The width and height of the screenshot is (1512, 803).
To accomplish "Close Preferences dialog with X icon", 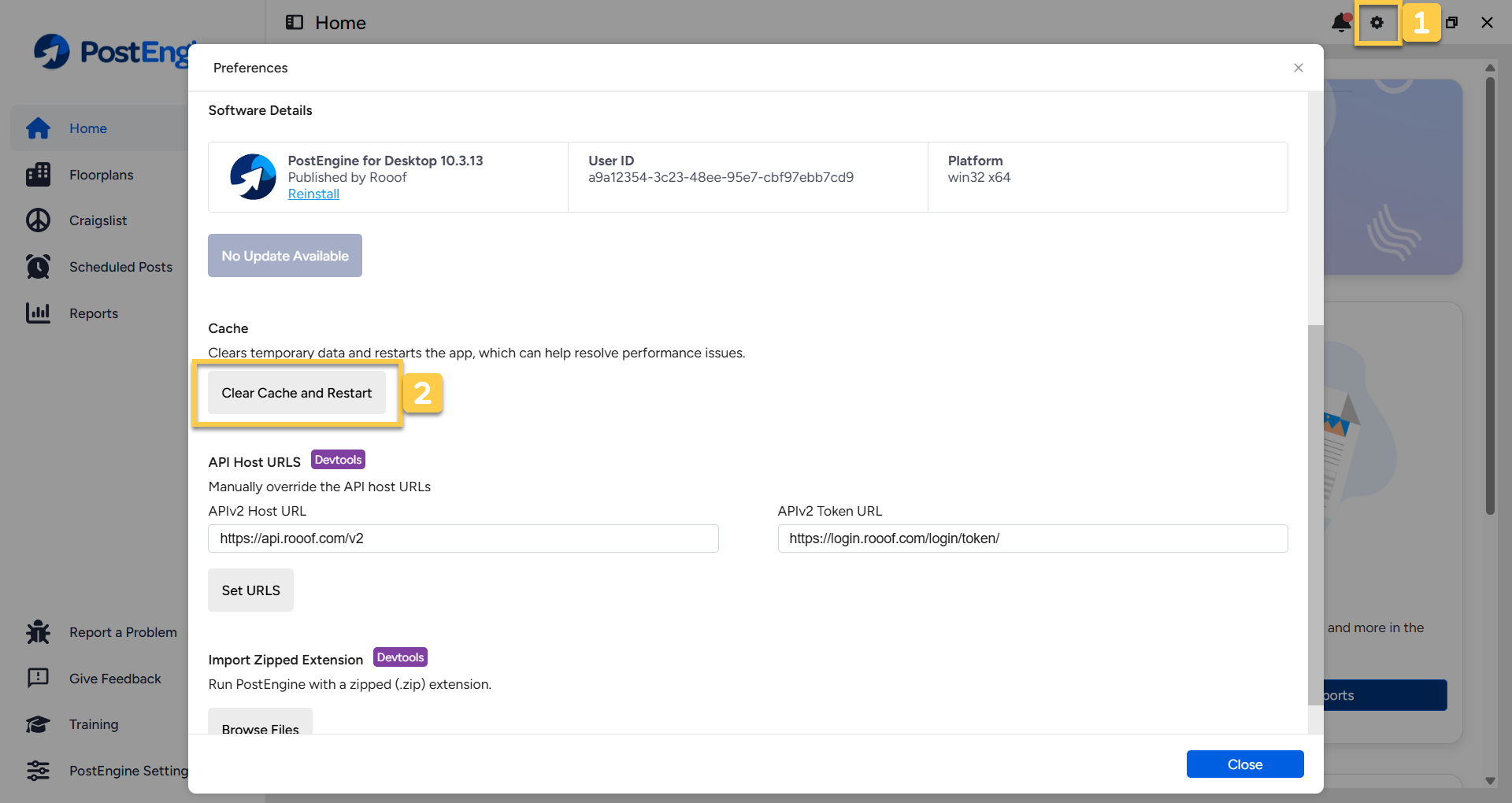I will tap(1299, 68).
